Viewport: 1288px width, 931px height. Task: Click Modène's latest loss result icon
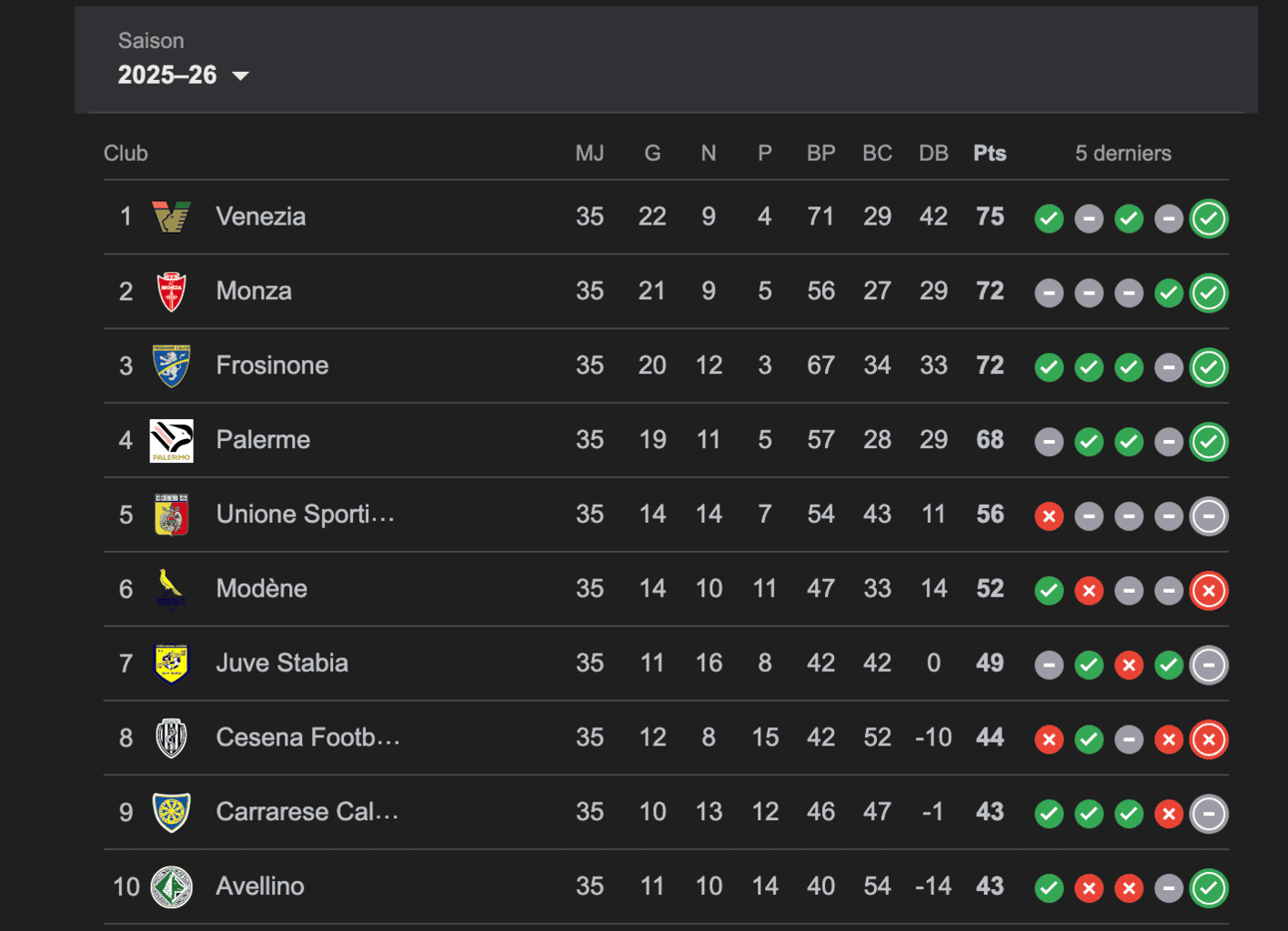click(1209, 591)
